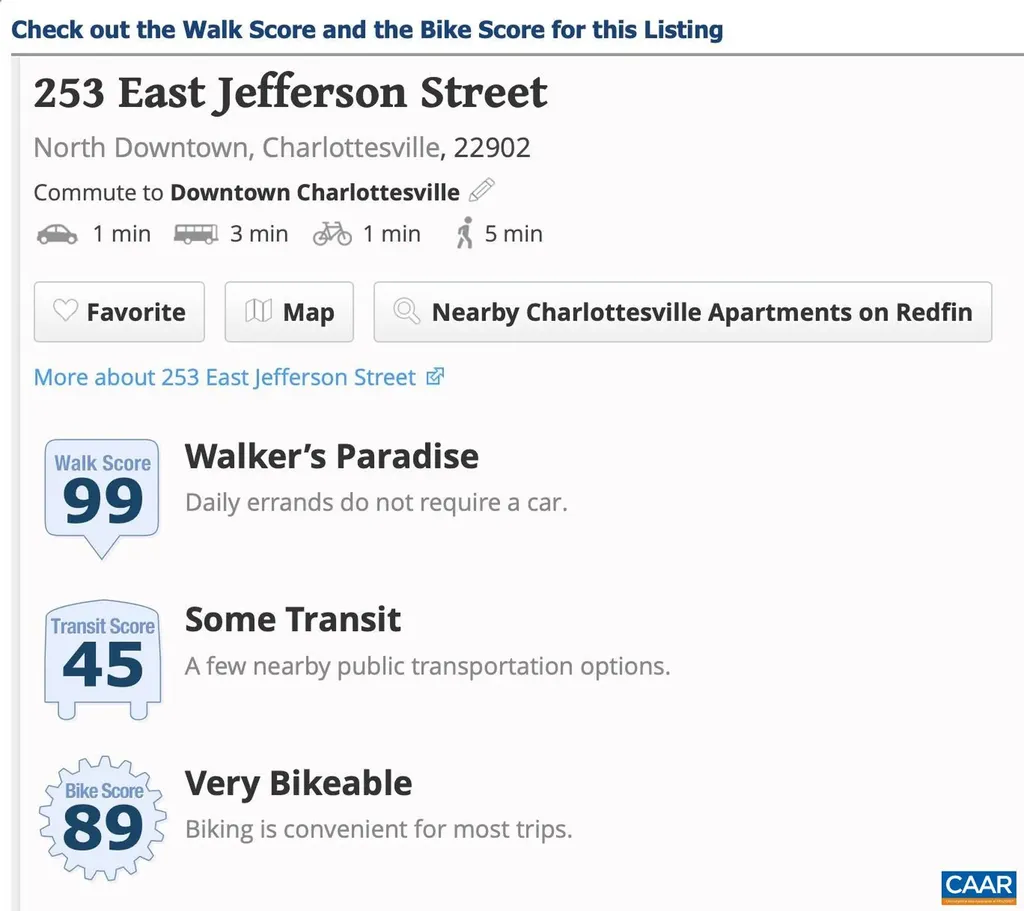Click the external link icon after street name
The height and width of the screenshot is (911, 1024).
(x=434, y=377)
